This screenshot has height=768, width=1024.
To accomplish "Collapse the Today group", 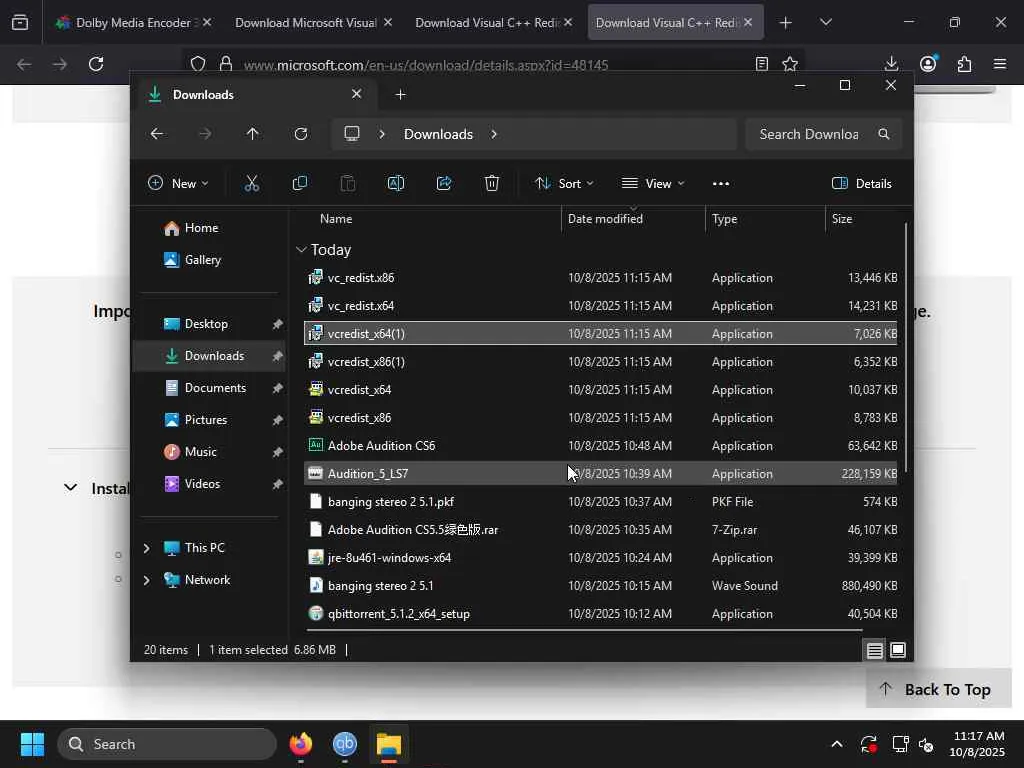I will pos(301,249).
